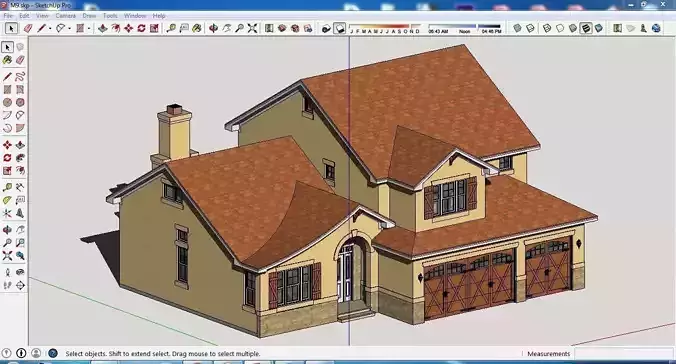676x364 pixels.
Task: Choose the Section Plane tool in left palette
Action: point(20,285)
